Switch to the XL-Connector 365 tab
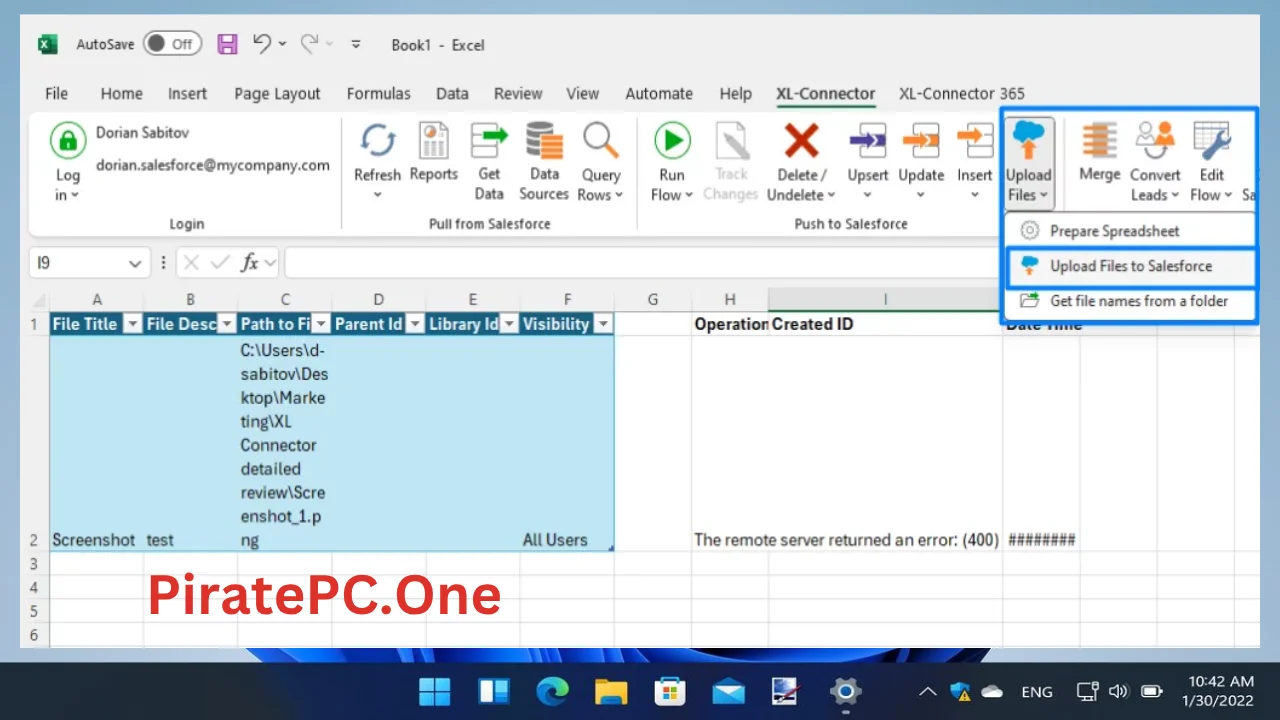 (961, 93)
